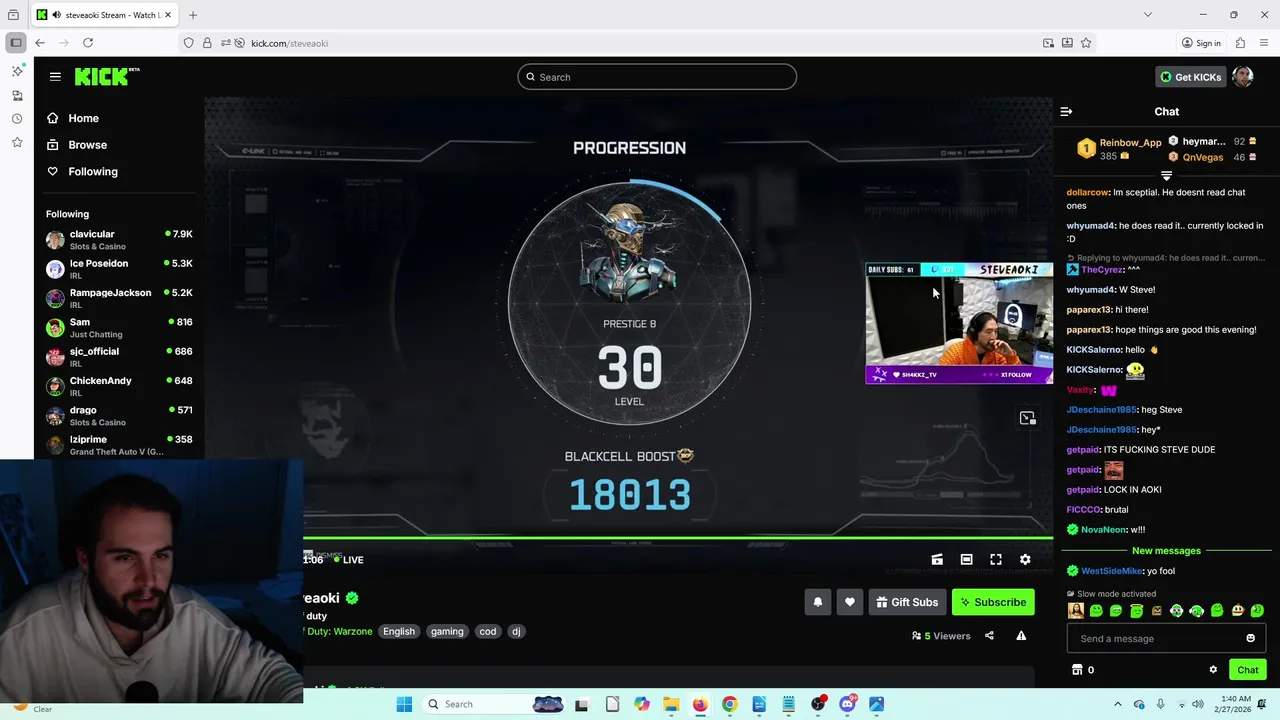Open a new browser tab

point(193,15)
